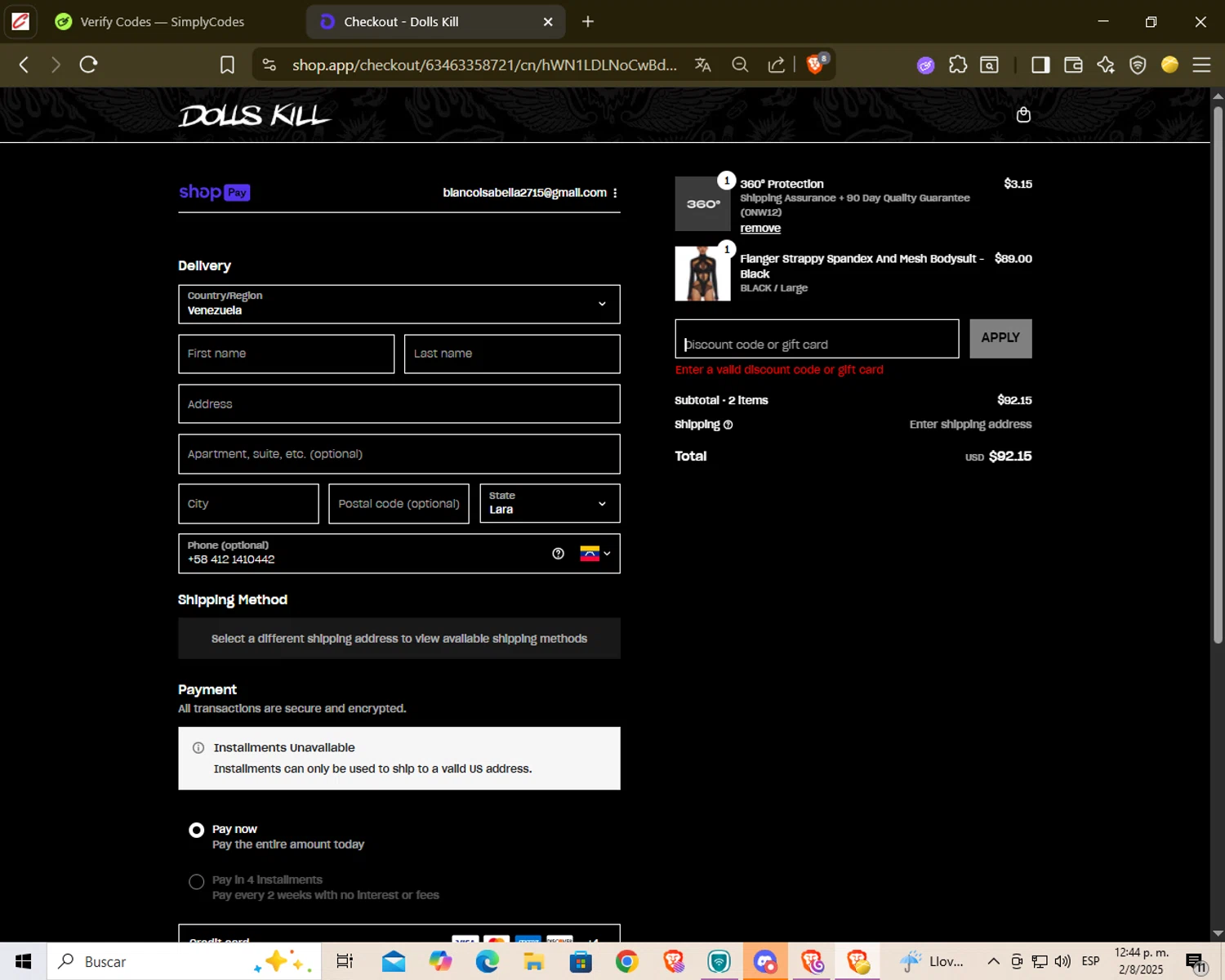Click the translate page icon
This screenshot has height=980, width=1225.
pos(702,65)
